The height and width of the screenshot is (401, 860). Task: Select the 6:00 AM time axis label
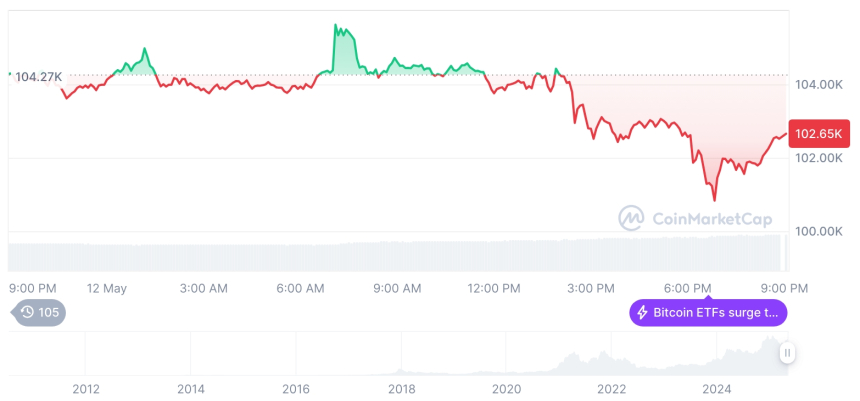pyautogui.click(x=300, y=288)
